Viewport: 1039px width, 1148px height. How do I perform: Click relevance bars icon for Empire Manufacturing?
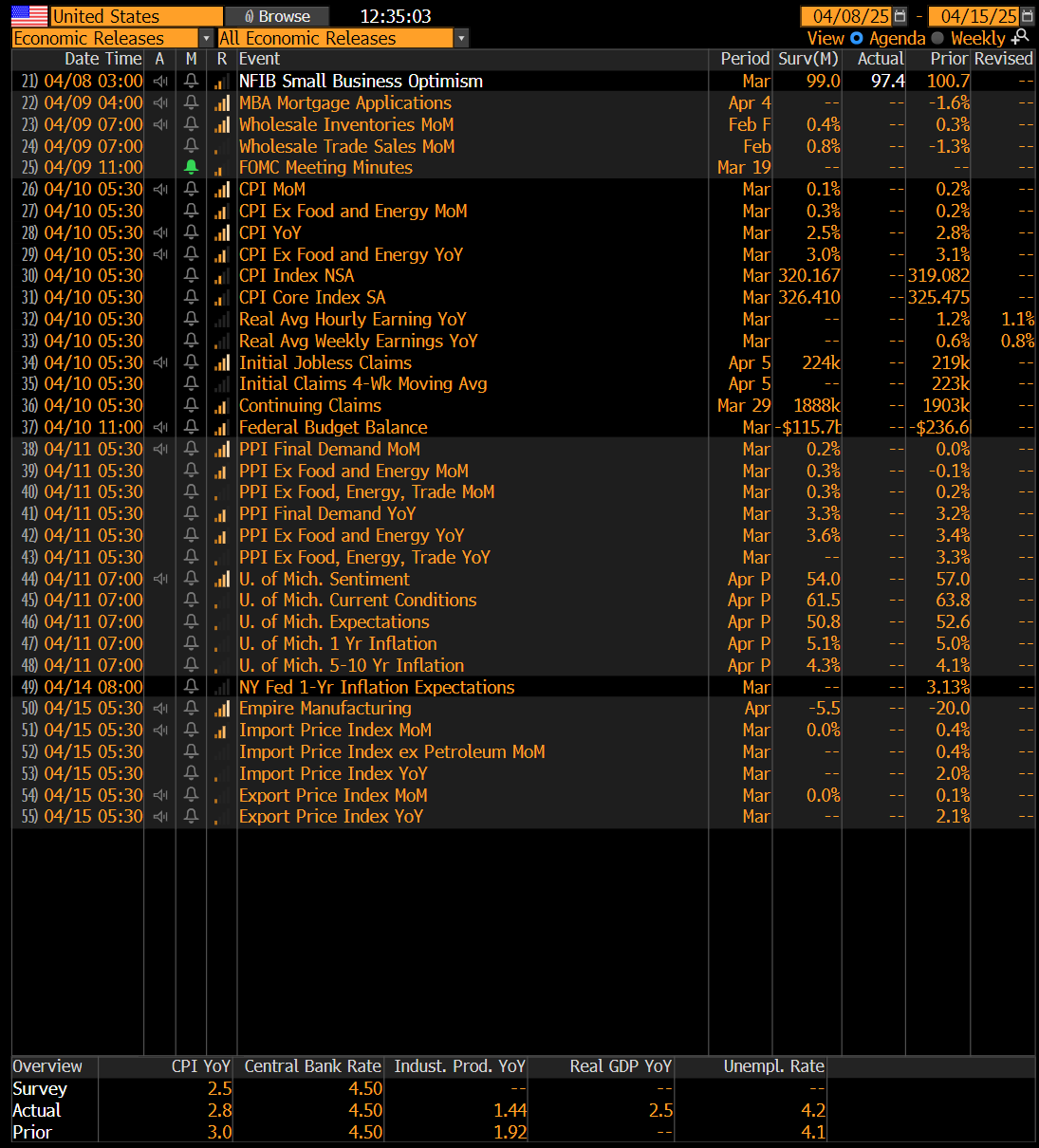pyautogui.click(x=222, y=709)
